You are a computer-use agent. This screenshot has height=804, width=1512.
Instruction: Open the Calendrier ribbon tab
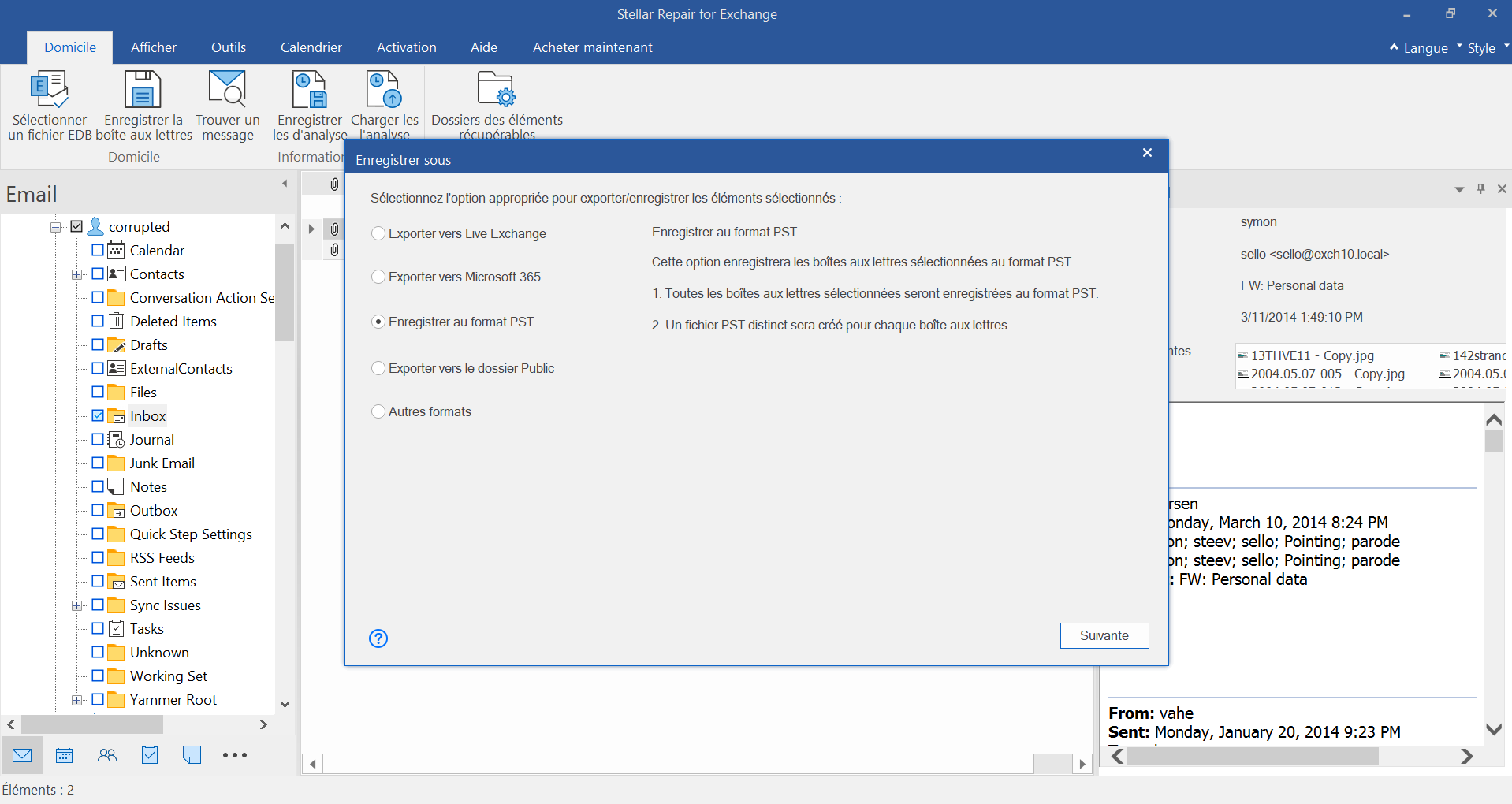[311, 47]
